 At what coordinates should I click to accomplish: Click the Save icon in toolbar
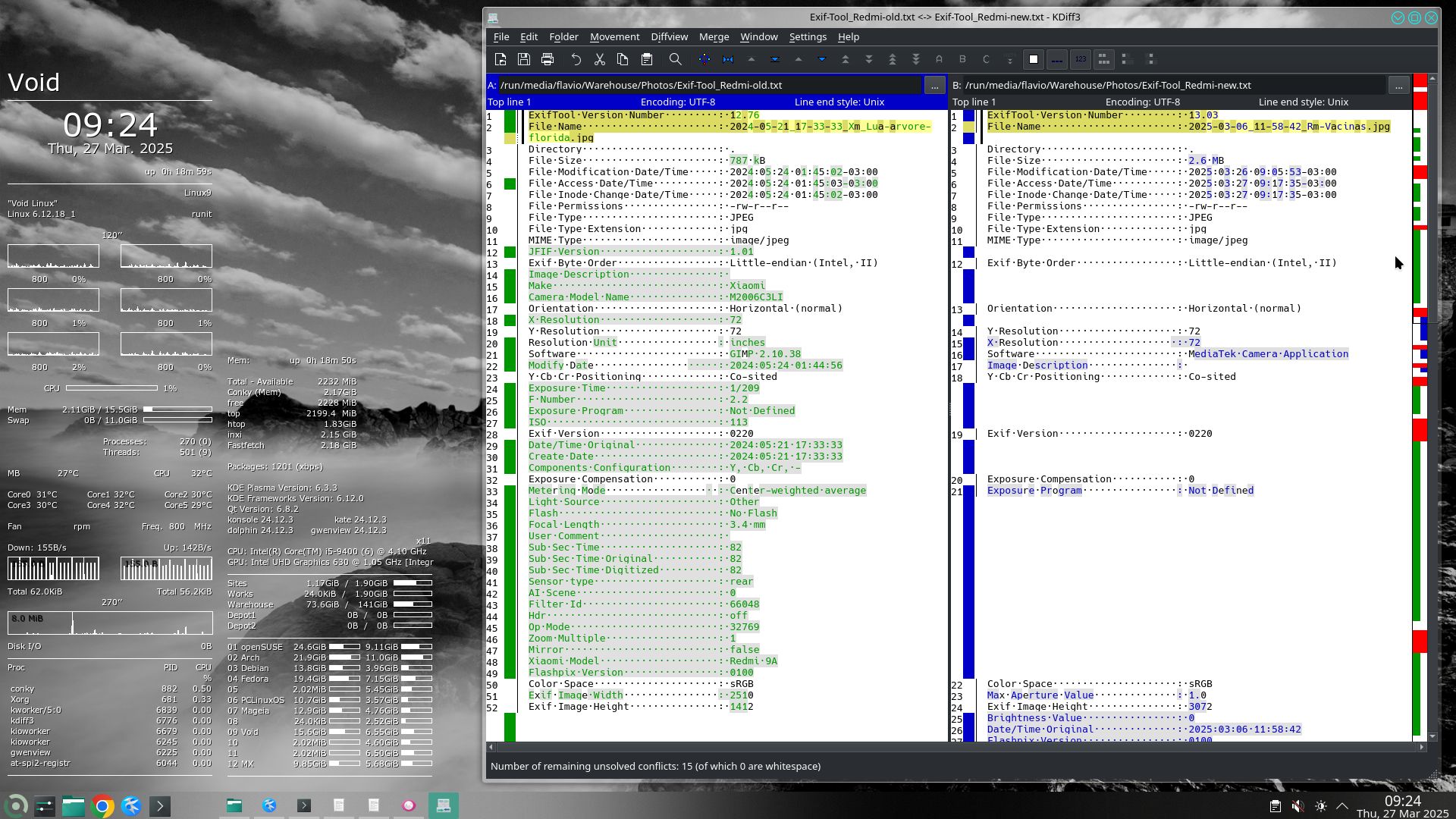pos(524,59)
